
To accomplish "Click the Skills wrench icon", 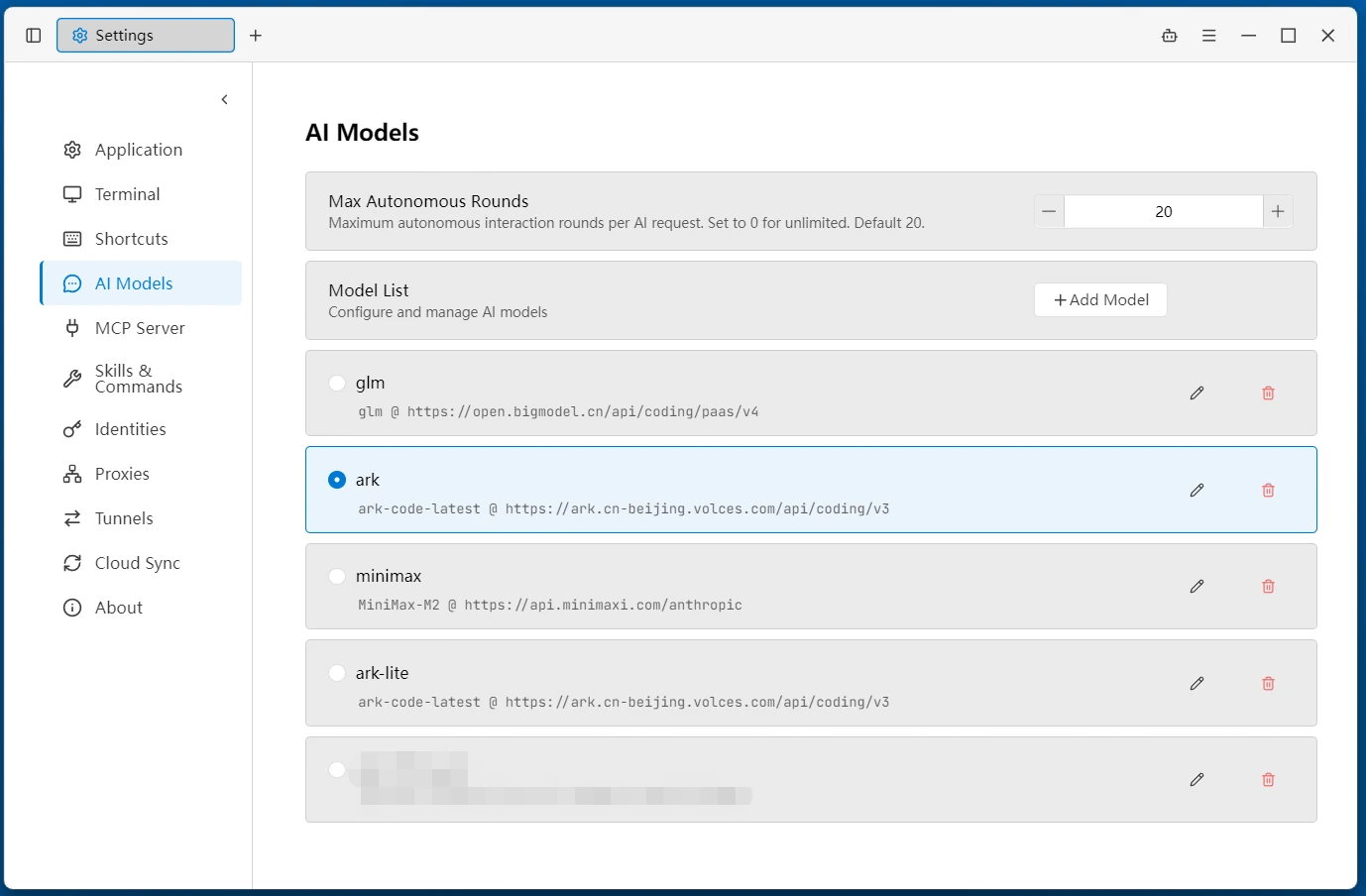I will pyautogui.click(x=72, y=379).
